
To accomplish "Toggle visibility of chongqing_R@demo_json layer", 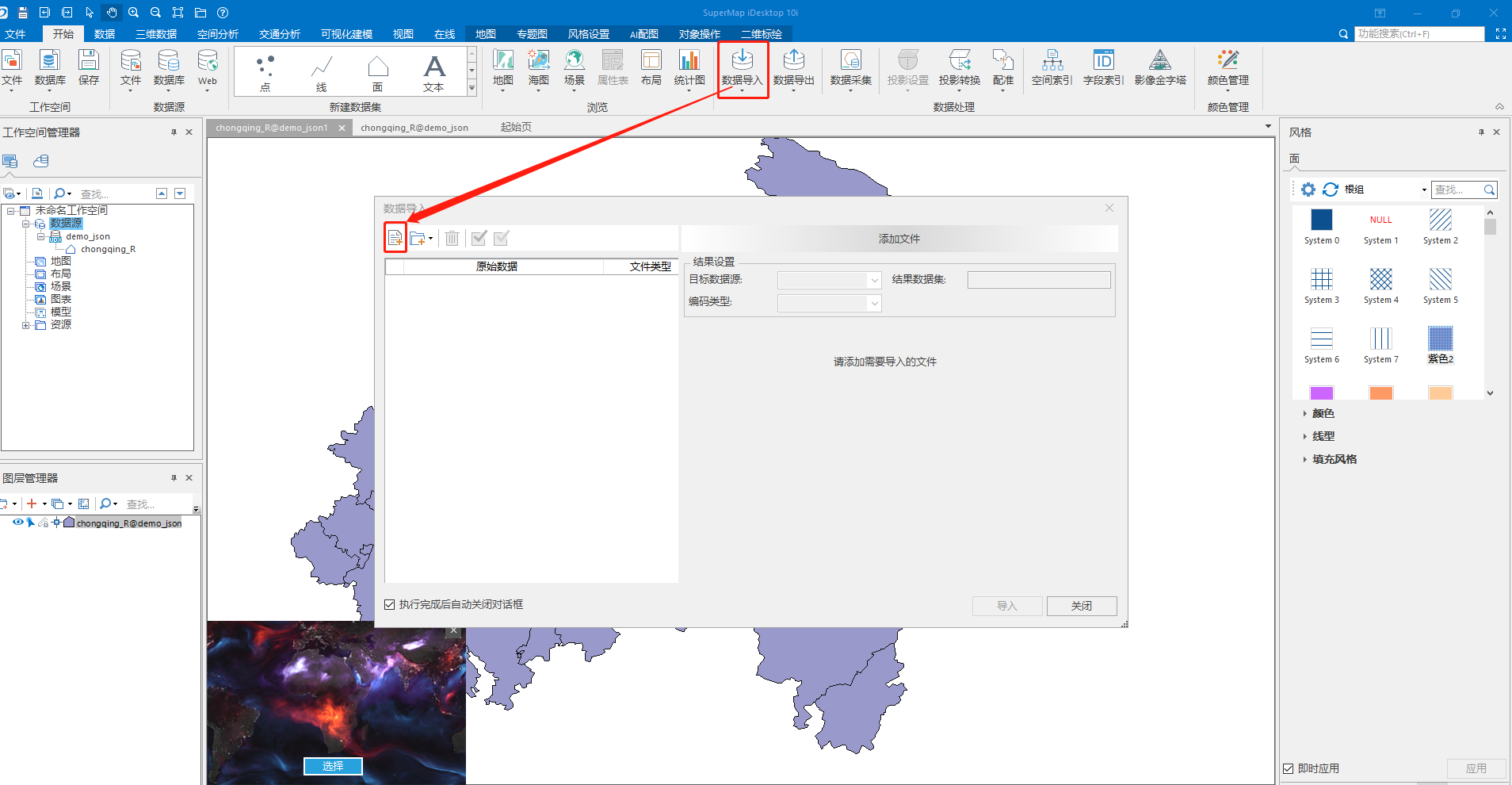I will (17, 523).
